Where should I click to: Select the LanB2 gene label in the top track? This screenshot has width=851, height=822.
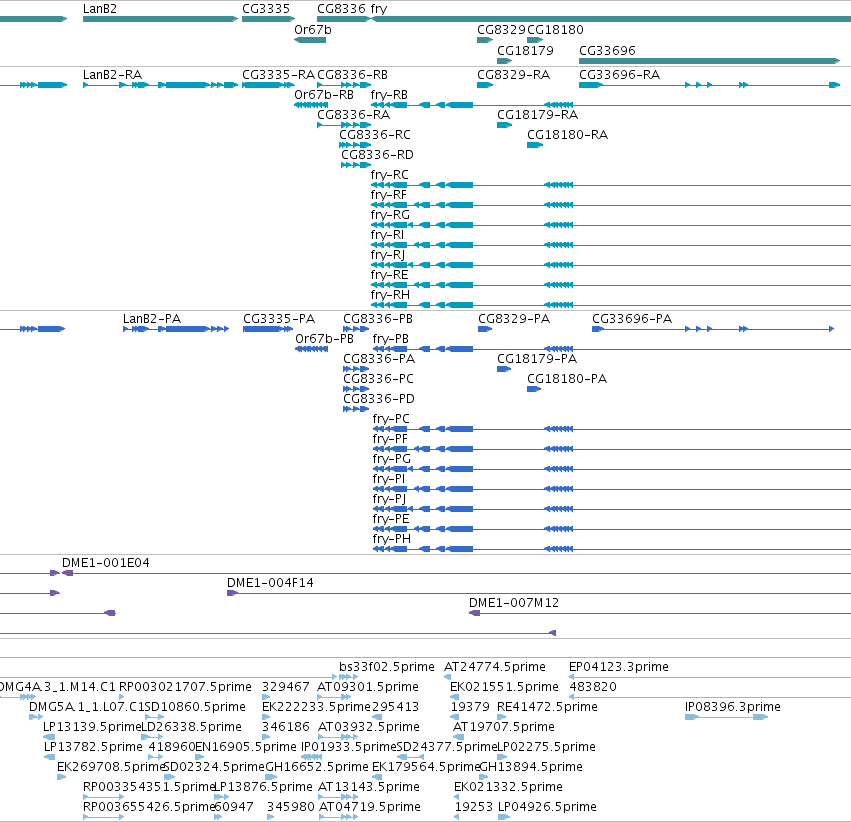pyautogui.click(x=100, y=9)
